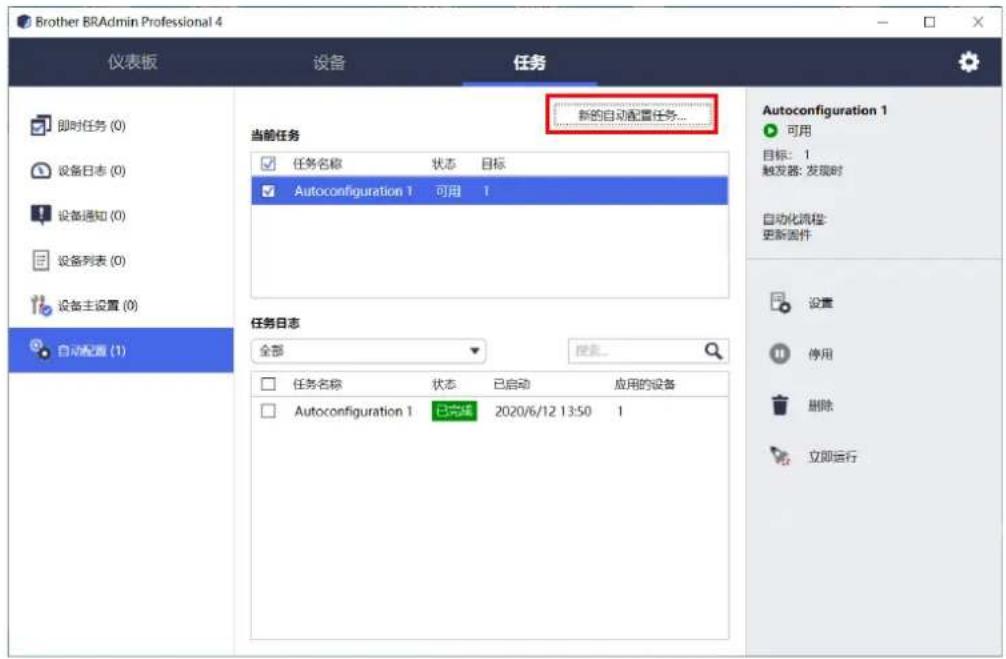The image size is (1006, 659).
Task: Click the 新的自动配置任务... button
Action: (633, 116)
